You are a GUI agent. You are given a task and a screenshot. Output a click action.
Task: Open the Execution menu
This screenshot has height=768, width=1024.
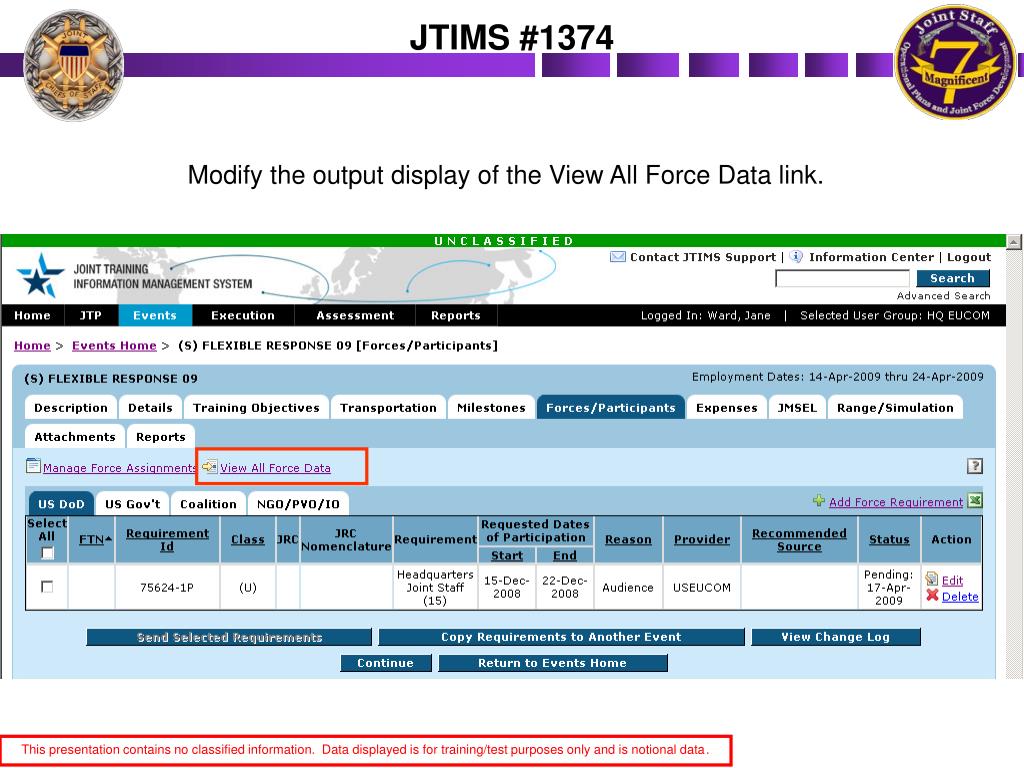click(243, 315)
